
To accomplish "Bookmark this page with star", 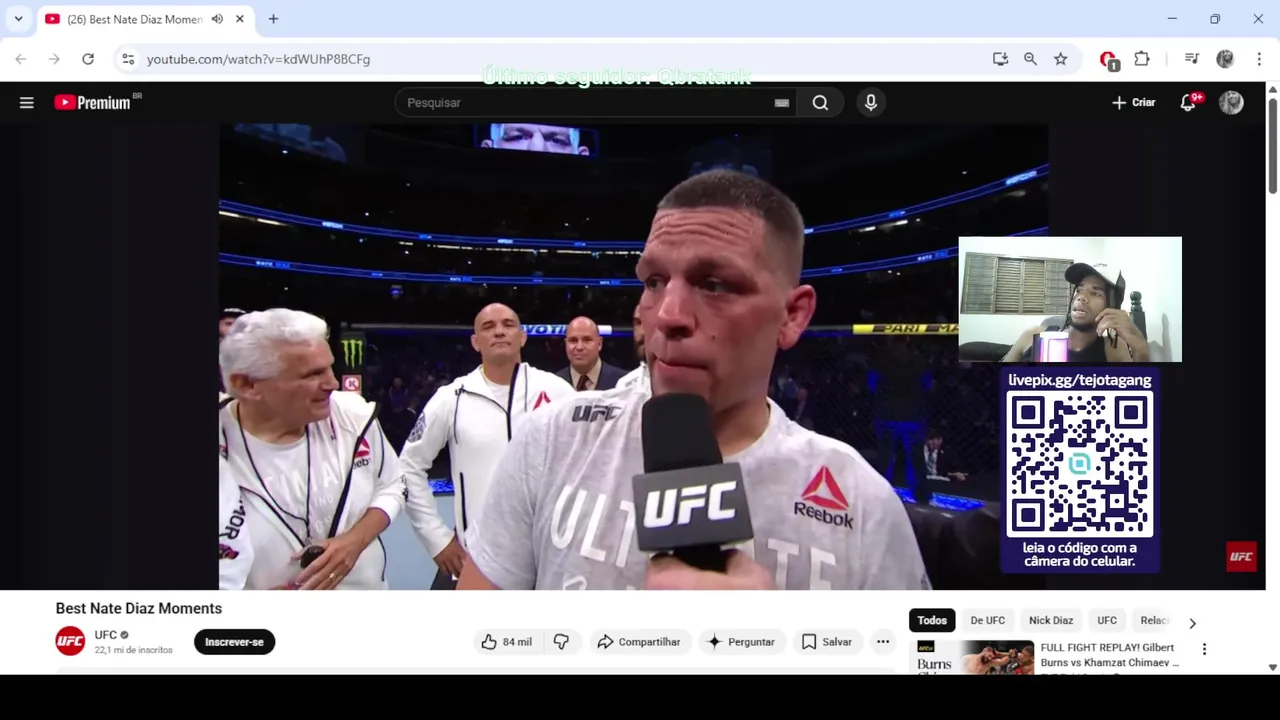I will click(x=1060, y=59).
